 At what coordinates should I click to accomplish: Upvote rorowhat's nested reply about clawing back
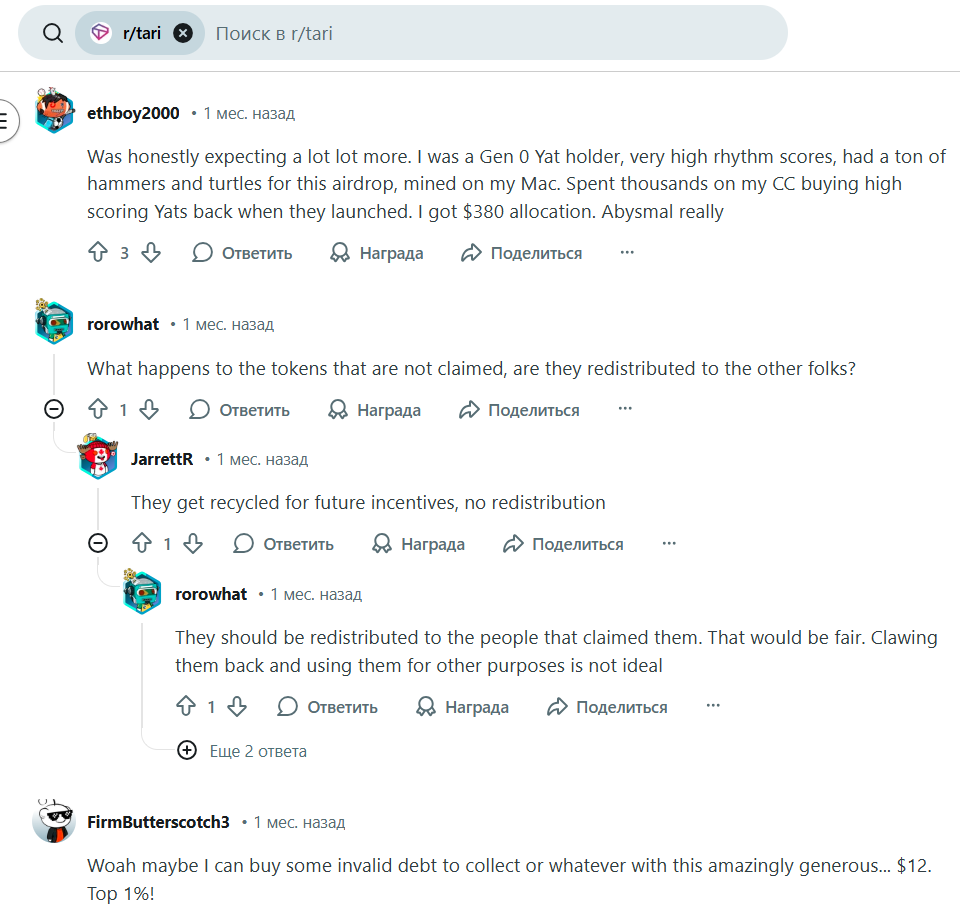click(185, 707)
